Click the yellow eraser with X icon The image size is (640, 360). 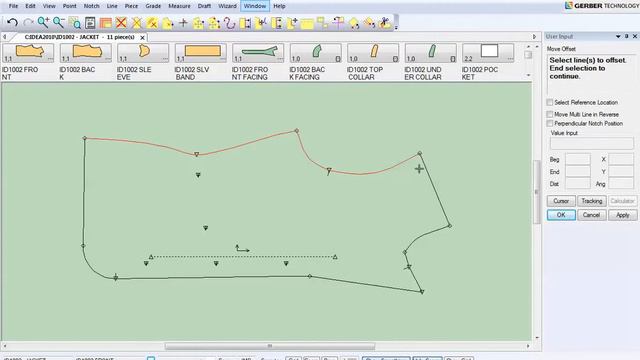[x=152, y=23]
